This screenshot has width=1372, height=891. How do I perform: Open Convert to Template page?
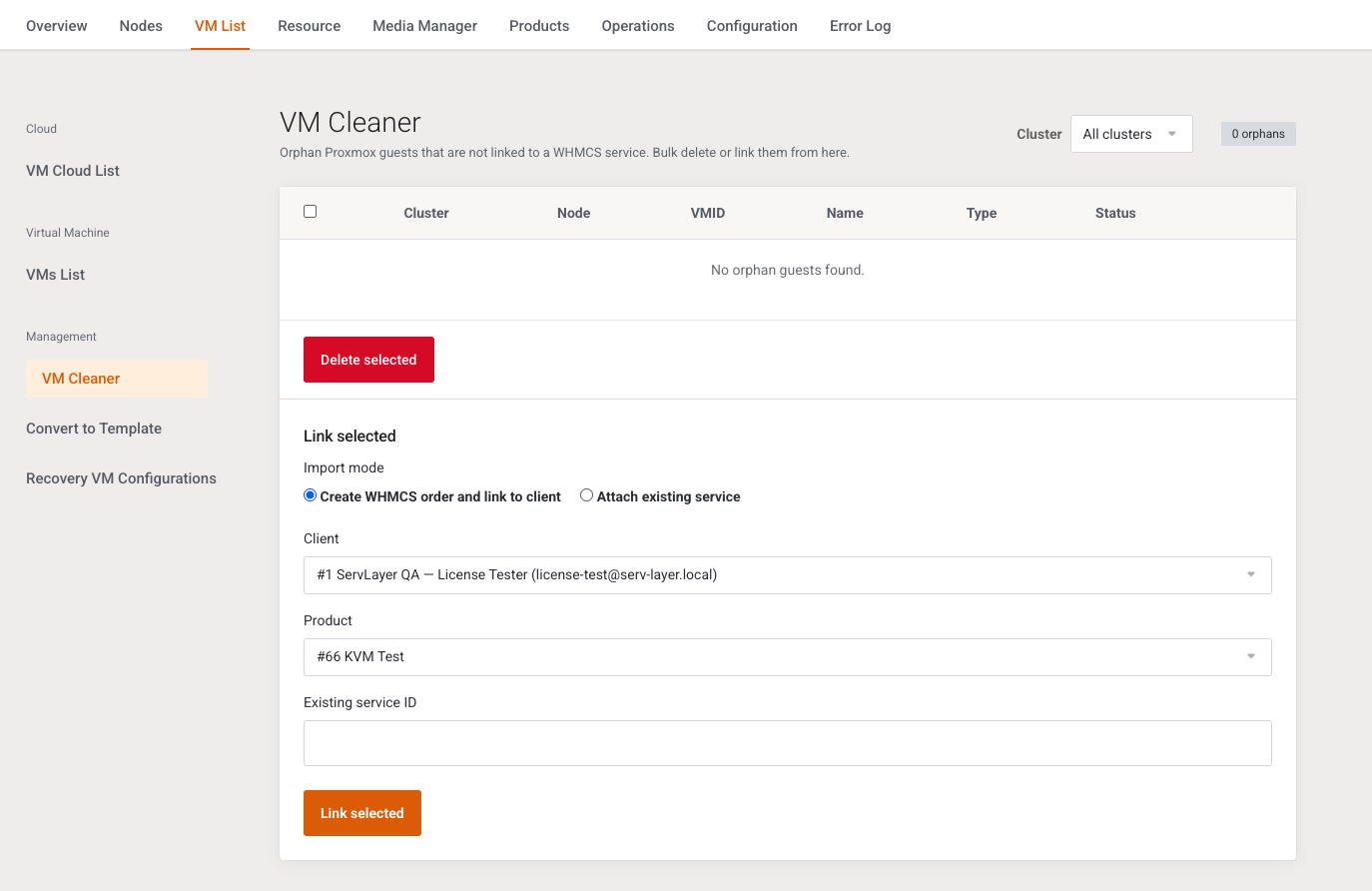click(94, 429)
